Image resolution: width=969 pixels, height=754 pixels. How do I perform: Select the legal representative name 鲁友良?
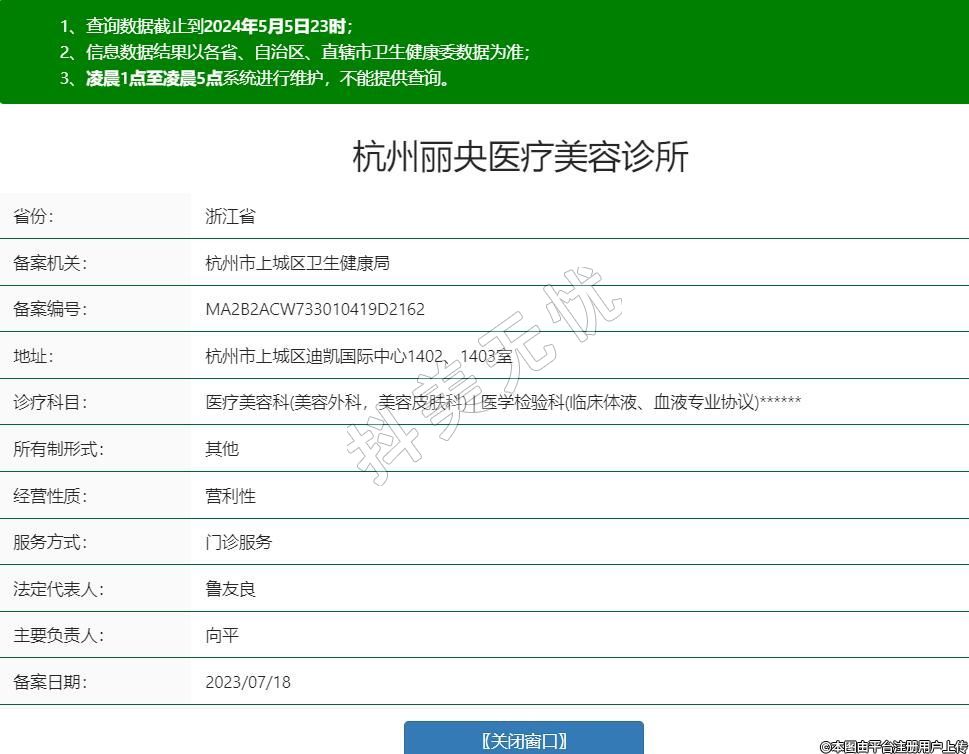(230, 589)
